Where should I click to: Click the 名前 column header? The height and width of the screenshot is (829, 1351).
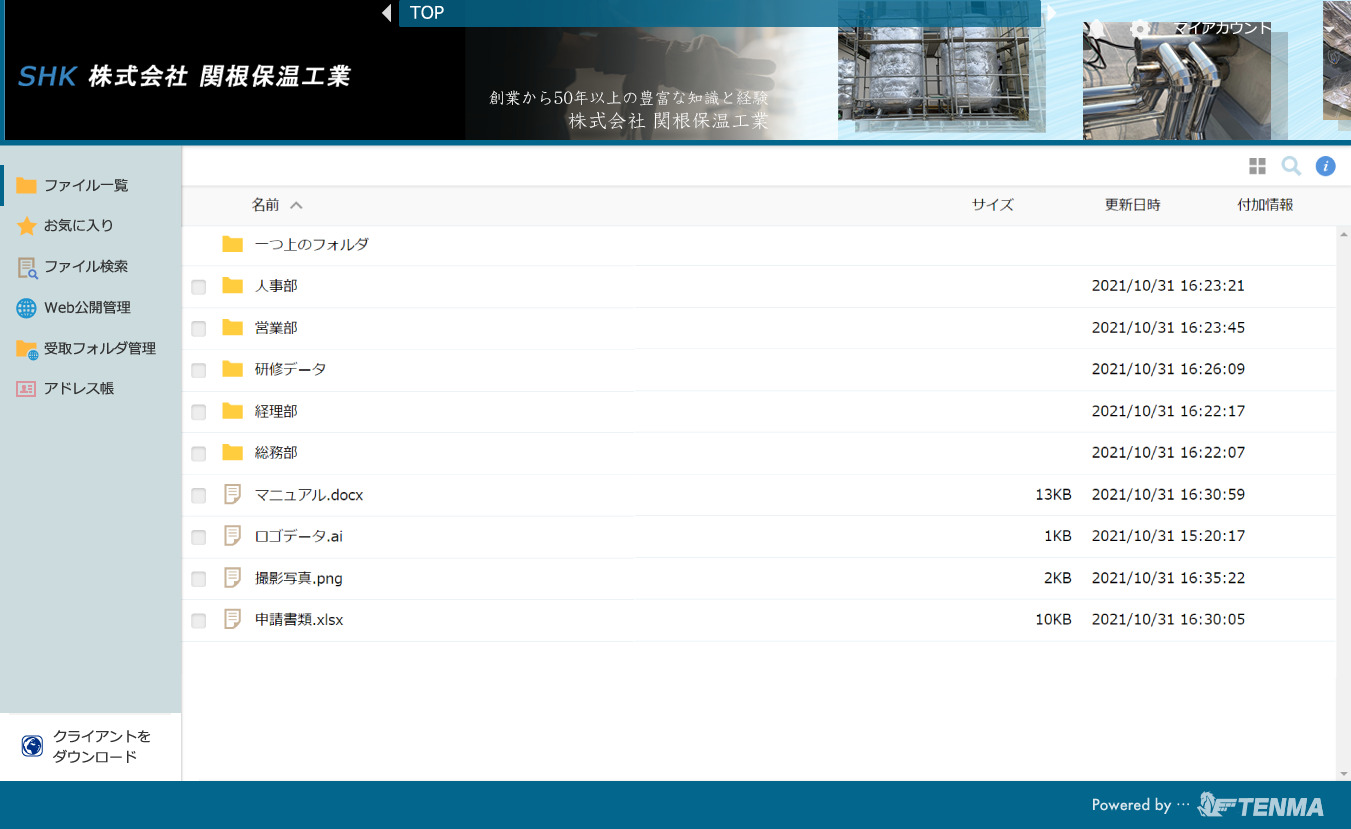coord(266,205)
